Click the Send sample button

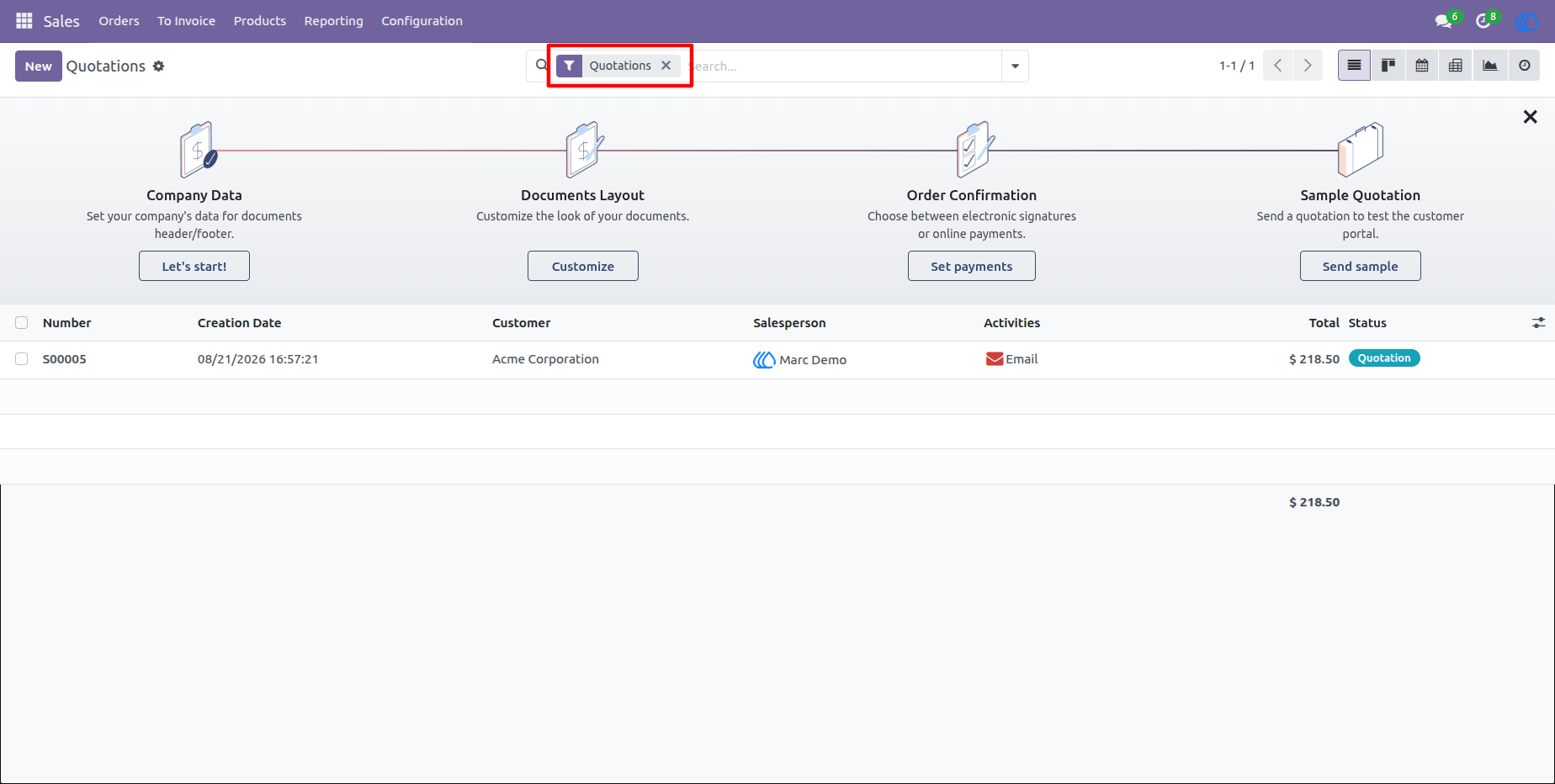(1361, 266)
